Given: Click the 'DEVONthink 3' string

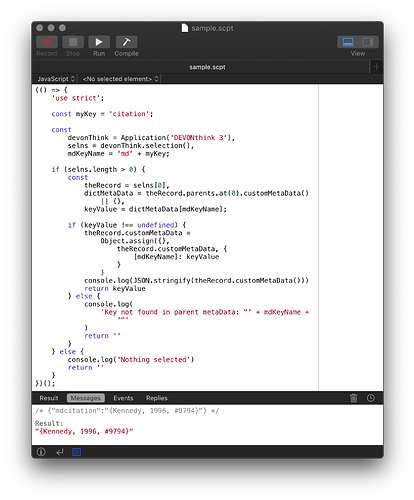Looking at the screenshot, I should point(198,138).
